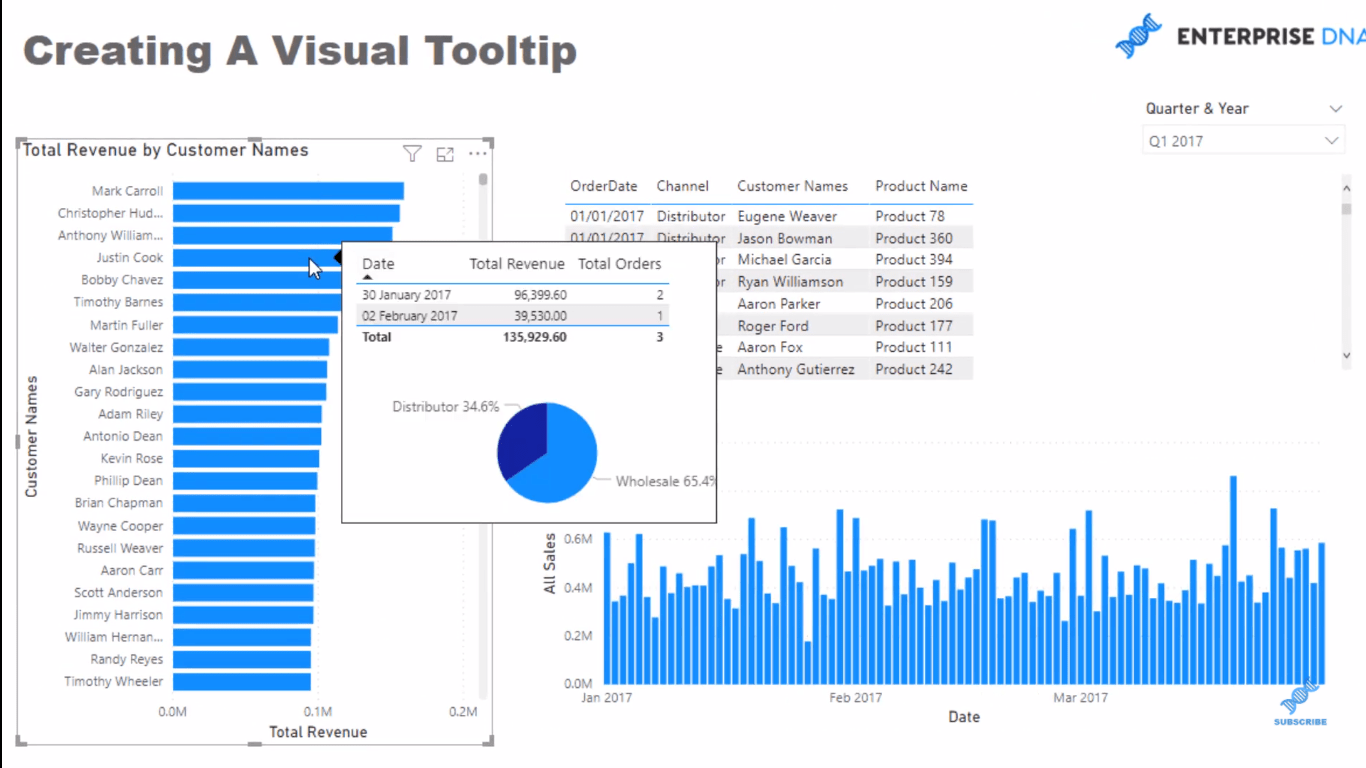Click the Product 78 cell
1366x768 pixels.
910,216
